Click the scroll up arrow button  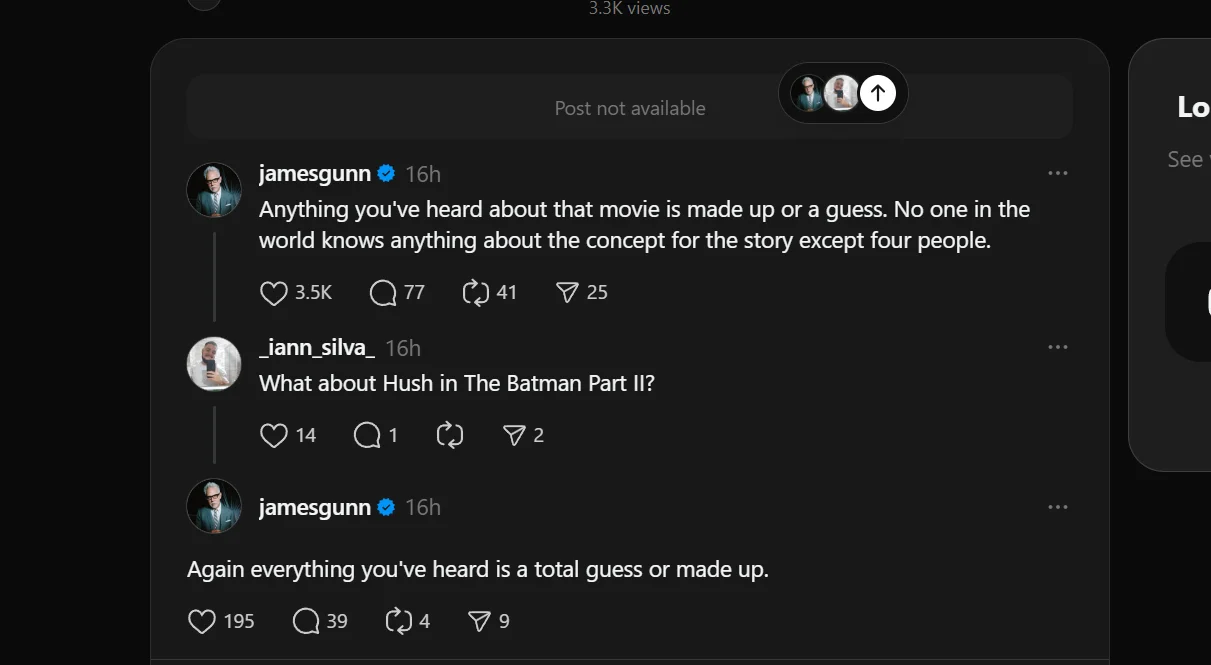[878, 93]
